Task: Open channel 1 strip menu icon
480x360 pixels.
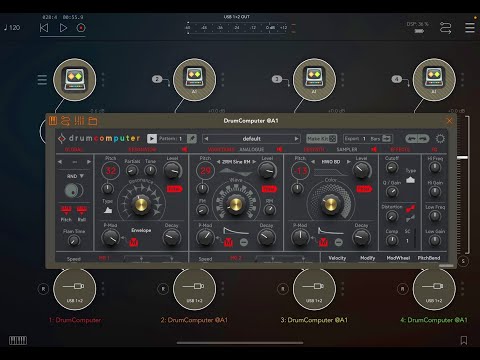Action: (42, 80)
